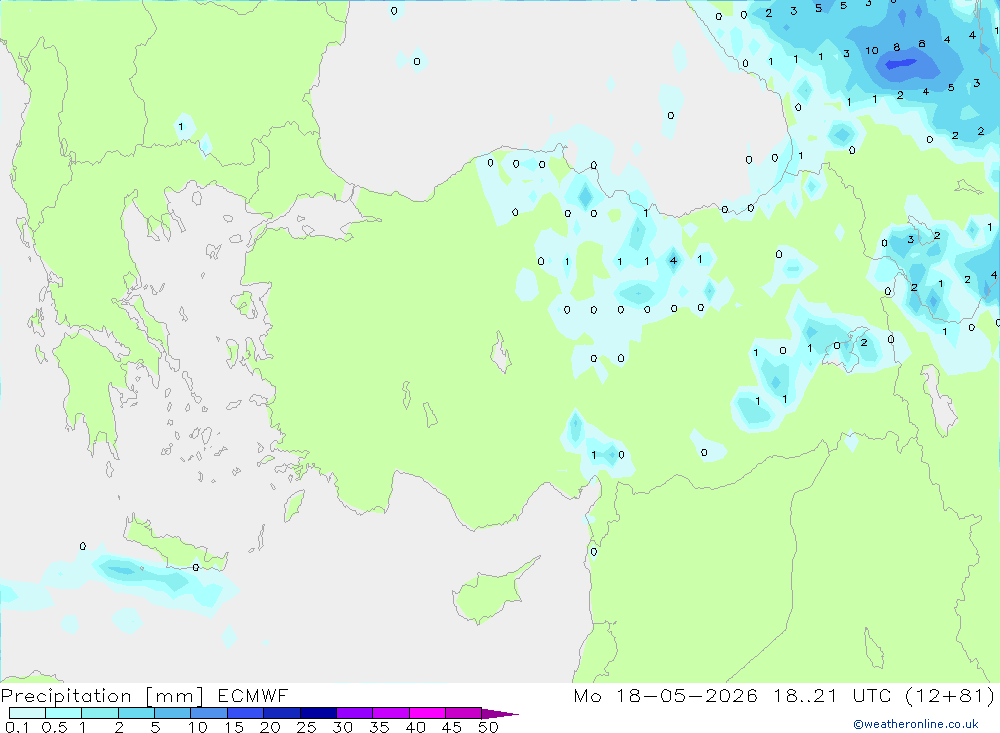Click the '30' legend scale label
The width and height of the screenshot is (1000, 733).
pyautogui.click(x=342, y=727)
